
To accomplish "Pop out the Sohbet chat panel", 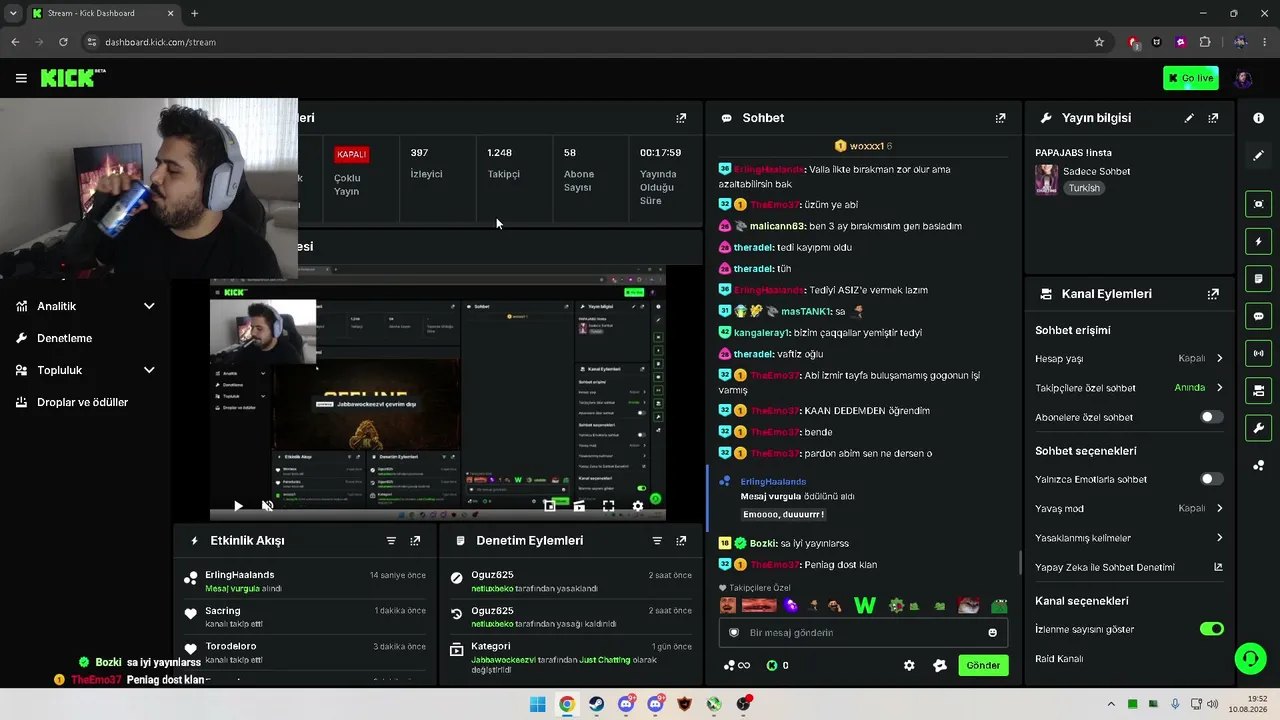I will point(1000,118).
